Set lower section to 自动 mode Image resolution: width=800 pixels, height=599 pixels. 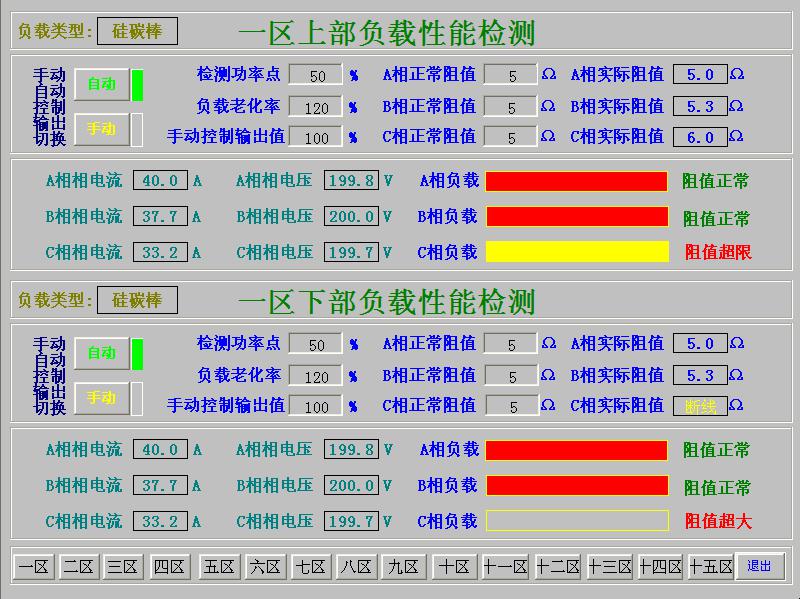(102, 353)
